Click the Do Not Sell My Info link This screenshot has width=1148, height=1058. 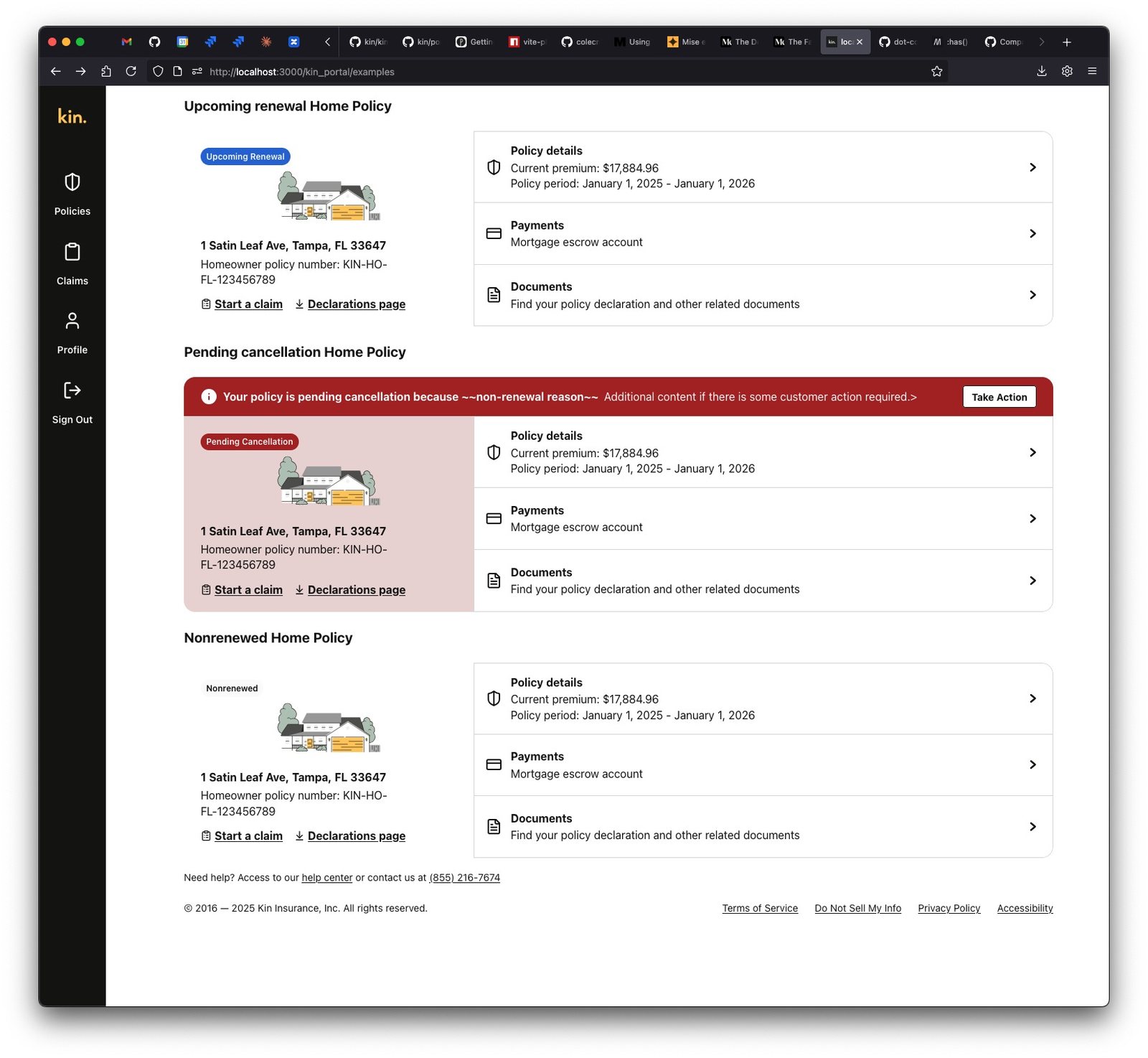[x=857, y=909]
